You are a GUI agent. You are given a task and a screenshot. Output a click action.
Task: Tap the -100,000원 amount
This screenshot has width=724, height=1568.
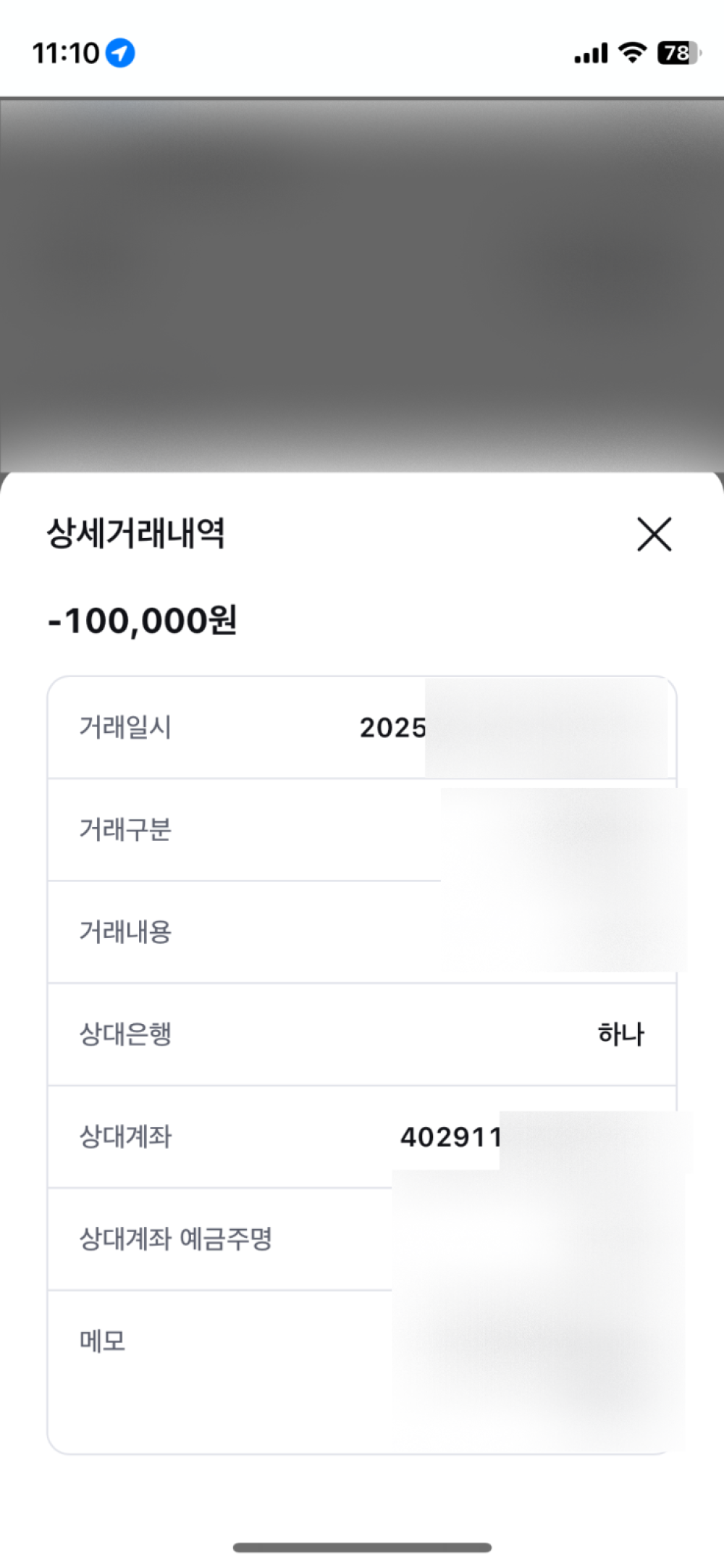[x=143, y=621]
